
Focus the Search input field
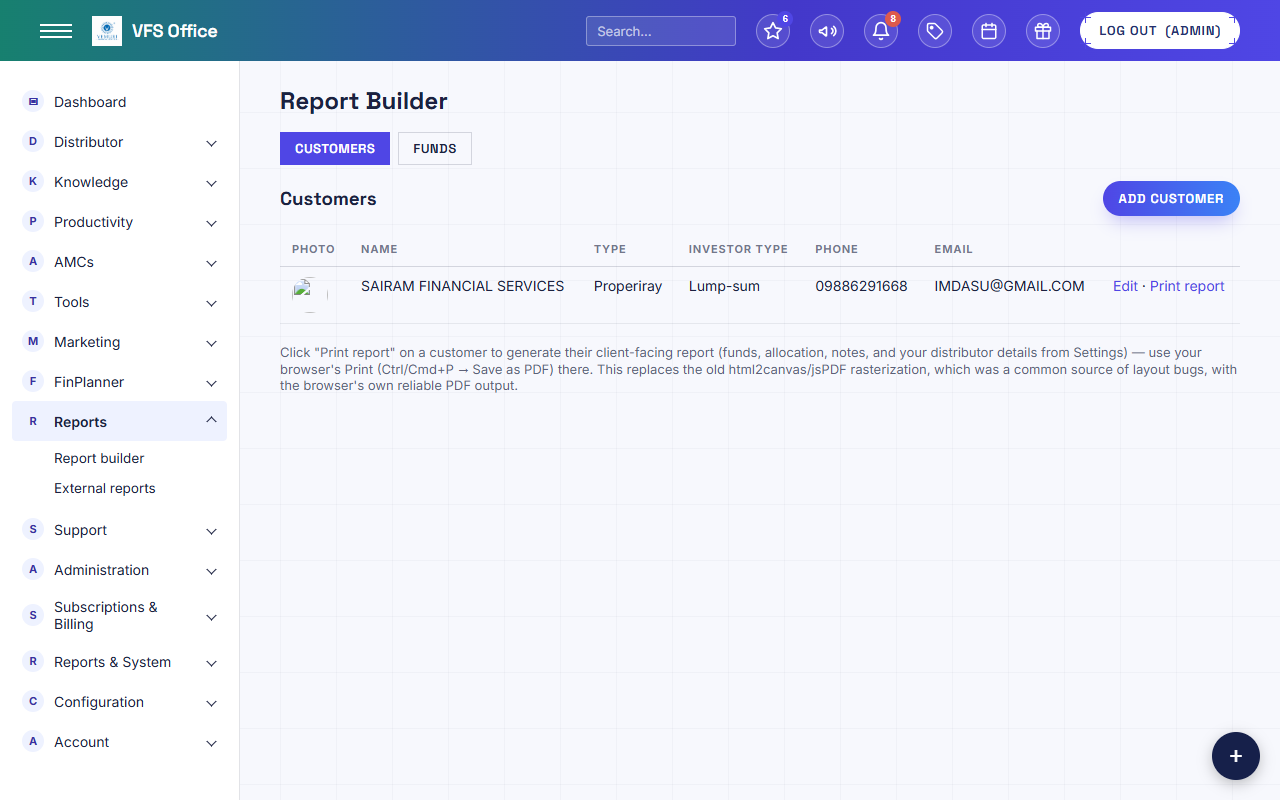pos(661,31)
